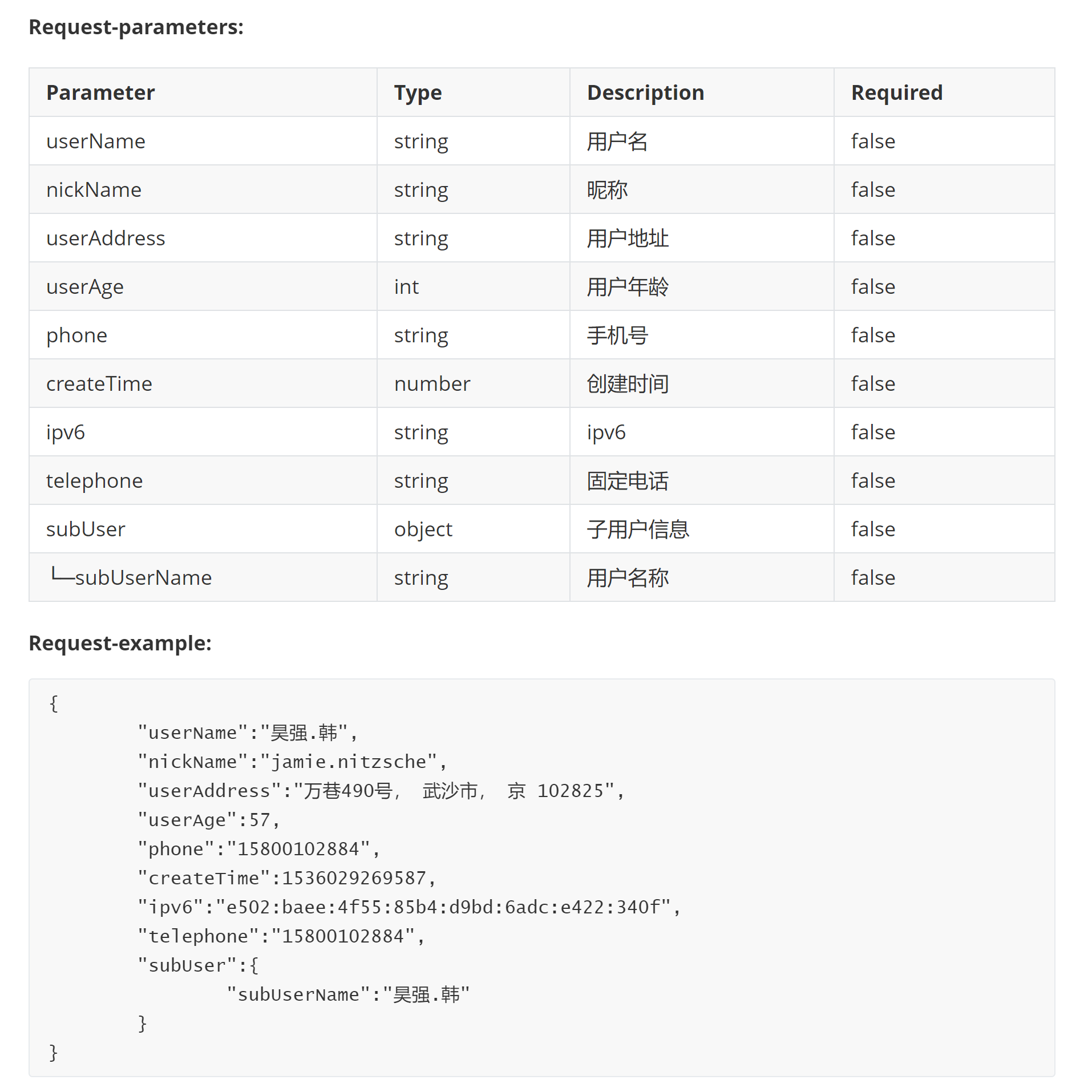Click the subUser opening brace line
Screen dimensions: 1092x1092
(x=198, y=965)
